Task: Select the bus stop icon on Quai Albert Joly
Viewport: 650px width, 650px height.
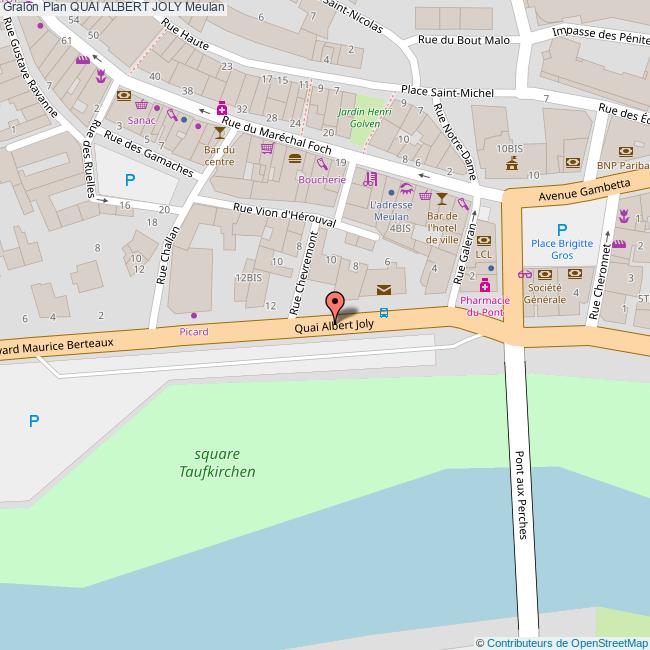Action: [x=384, y=313]
